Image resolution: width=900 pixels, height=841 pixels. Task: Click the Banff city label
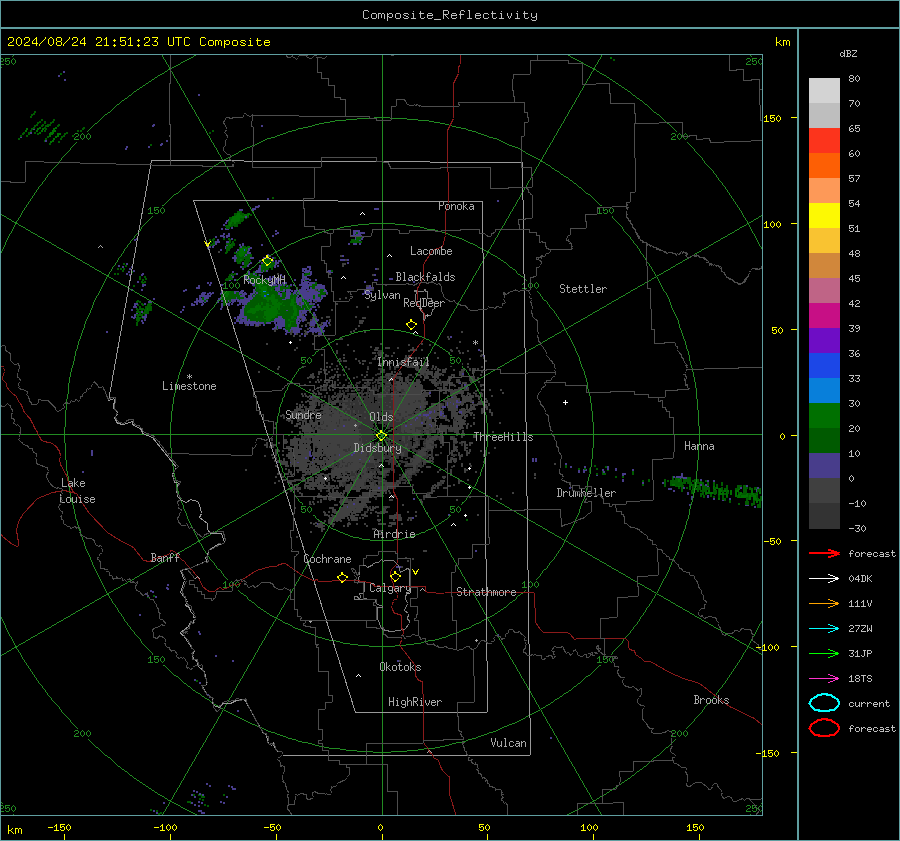(165, 557)
